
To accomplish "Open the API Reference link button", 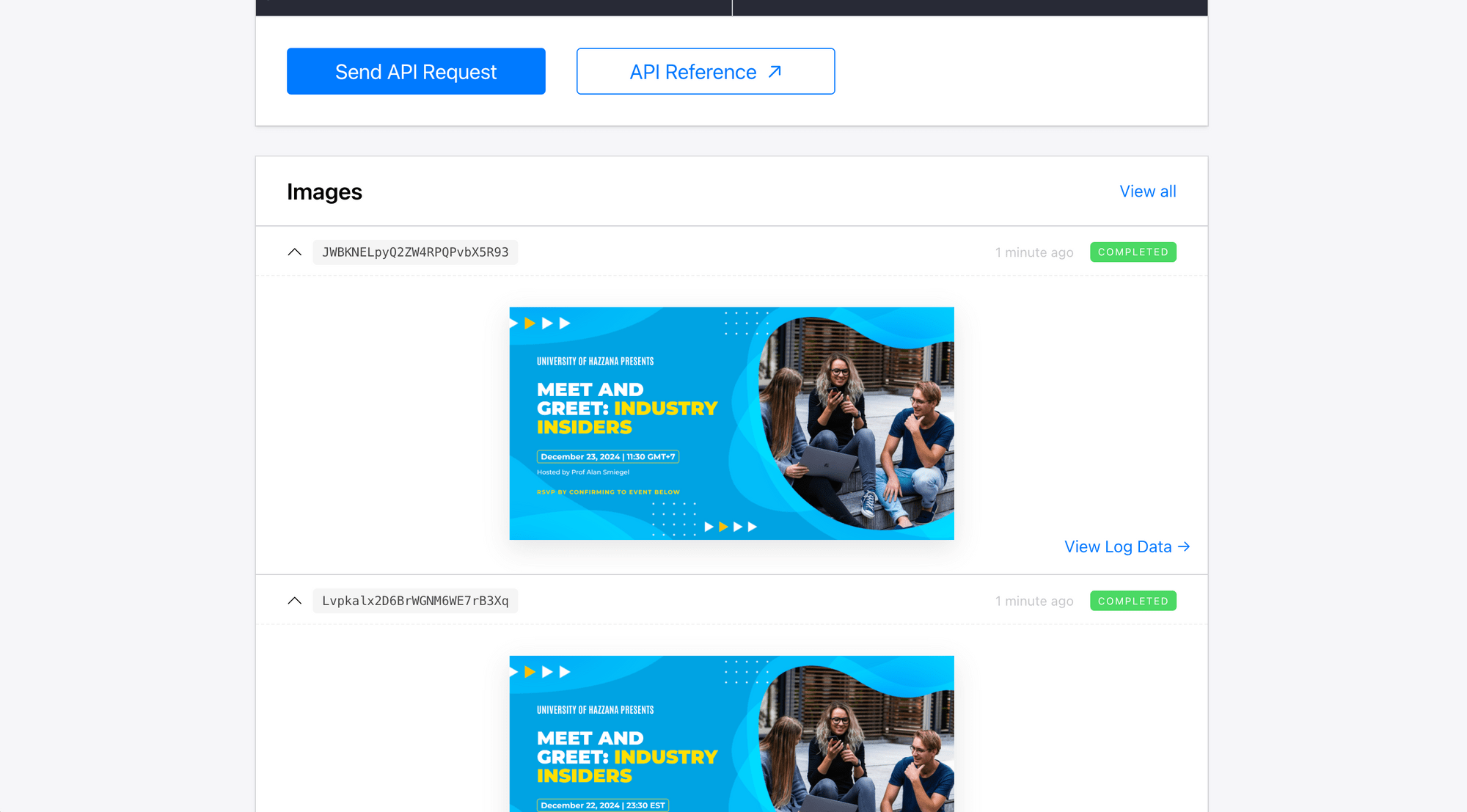I will tap(692, 72).
